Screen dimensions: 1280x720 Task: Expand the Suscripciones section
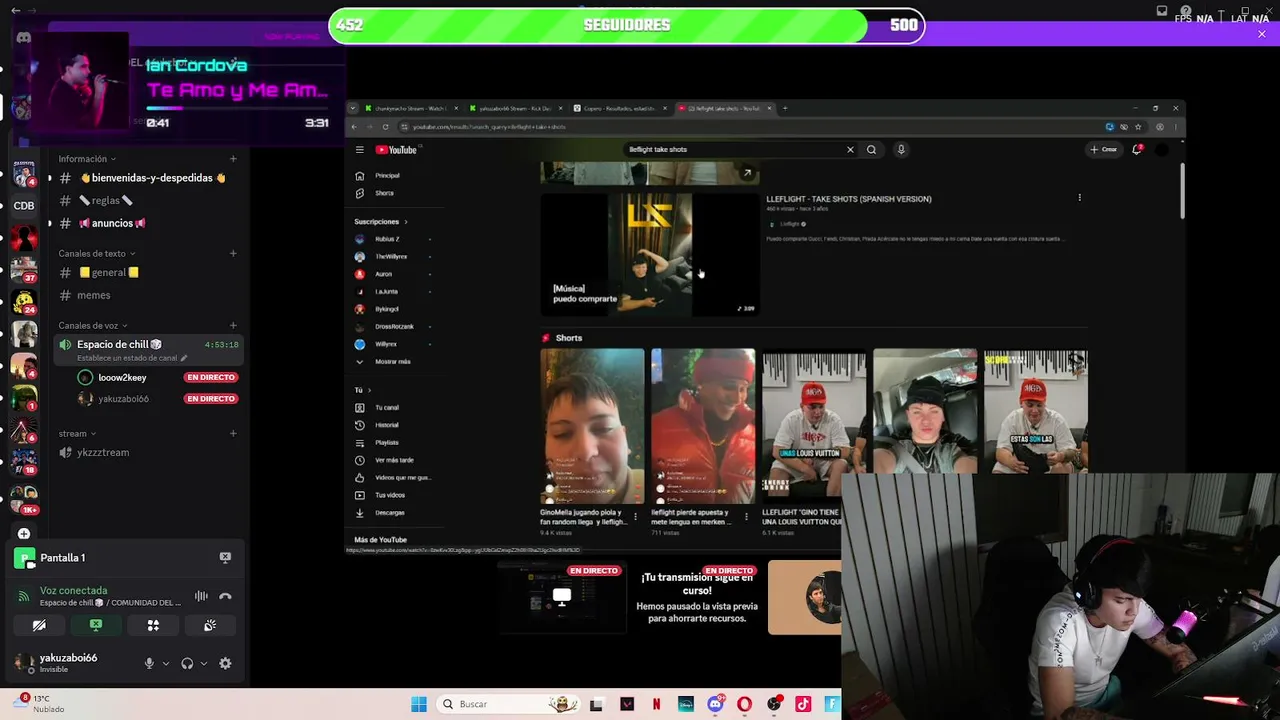[x=380, y=222]
